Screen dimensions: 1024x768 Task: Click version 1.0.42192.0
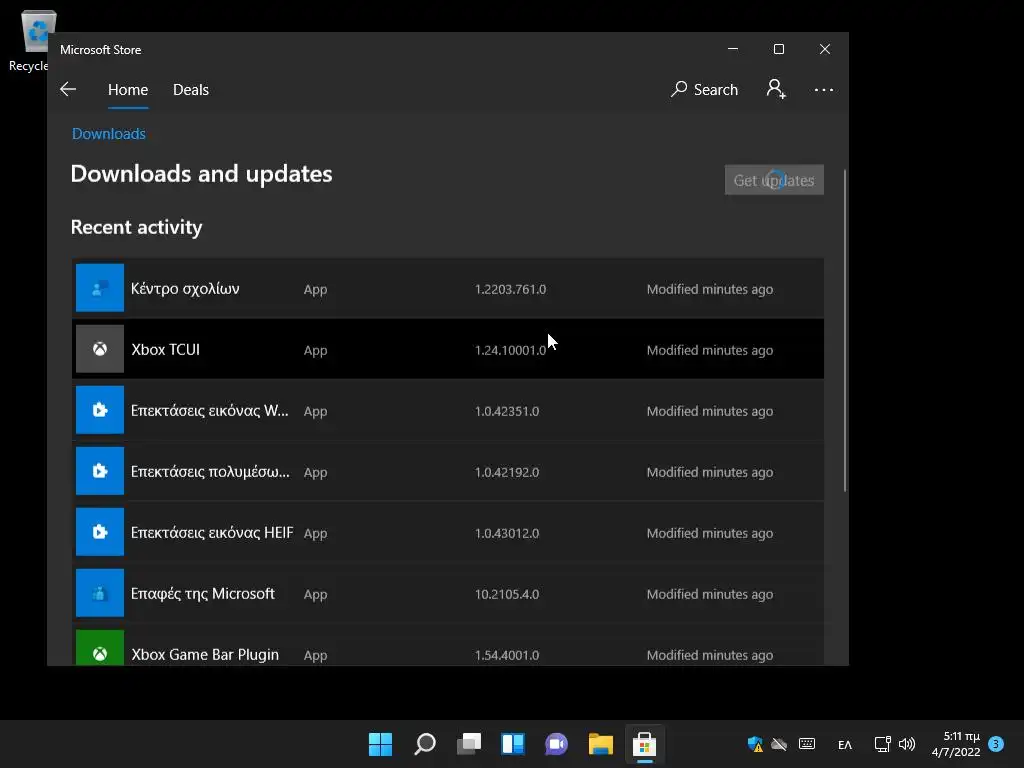click(507, 472)
